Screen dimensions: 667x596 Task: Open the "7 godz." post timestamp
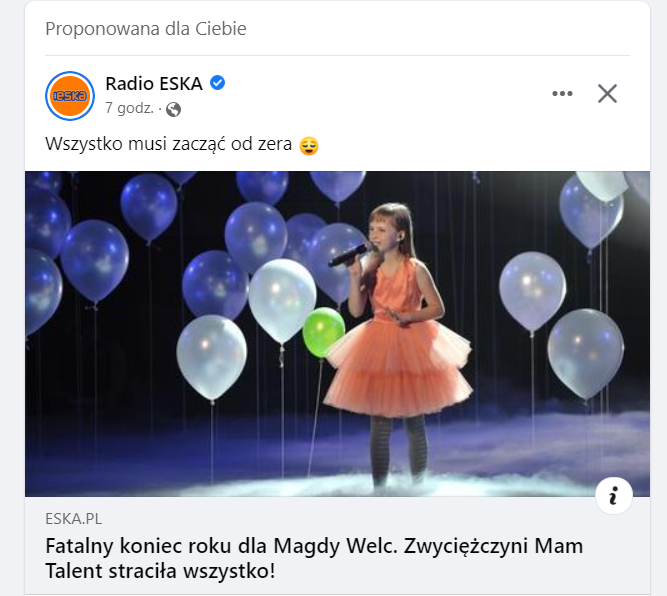point(129,108)
